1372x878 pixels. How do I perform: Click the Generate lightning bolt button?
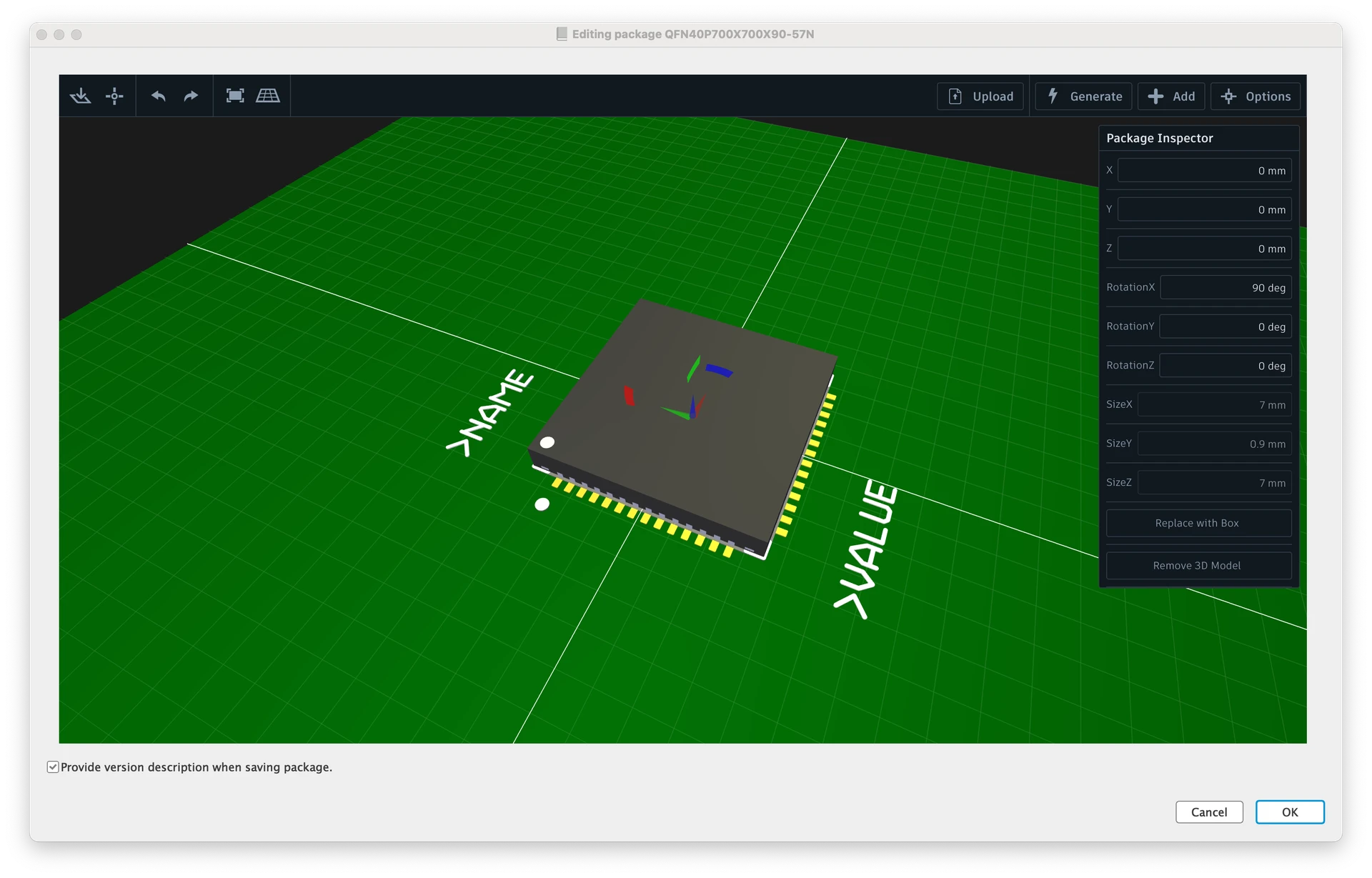pyautogui.click(x=1084, y=96)
